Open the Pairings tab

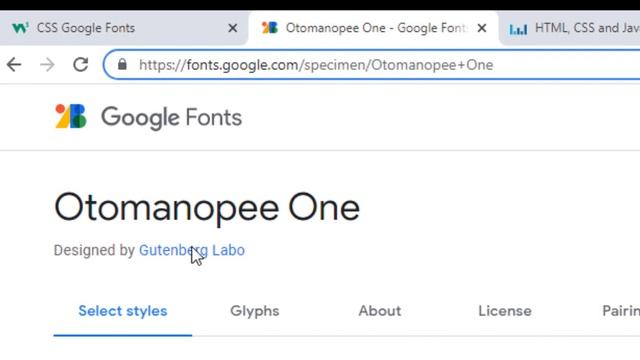tap(621, 311)
